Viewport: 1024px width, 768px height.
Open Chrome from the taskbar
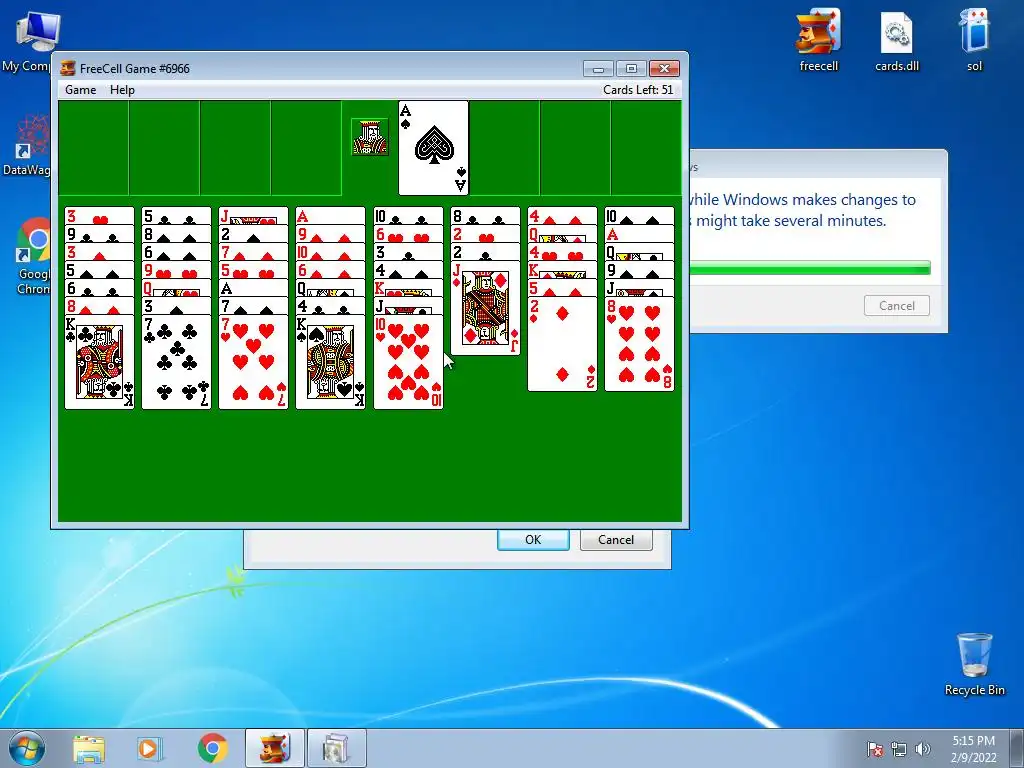pyautogui.click(x=212, y=748)
